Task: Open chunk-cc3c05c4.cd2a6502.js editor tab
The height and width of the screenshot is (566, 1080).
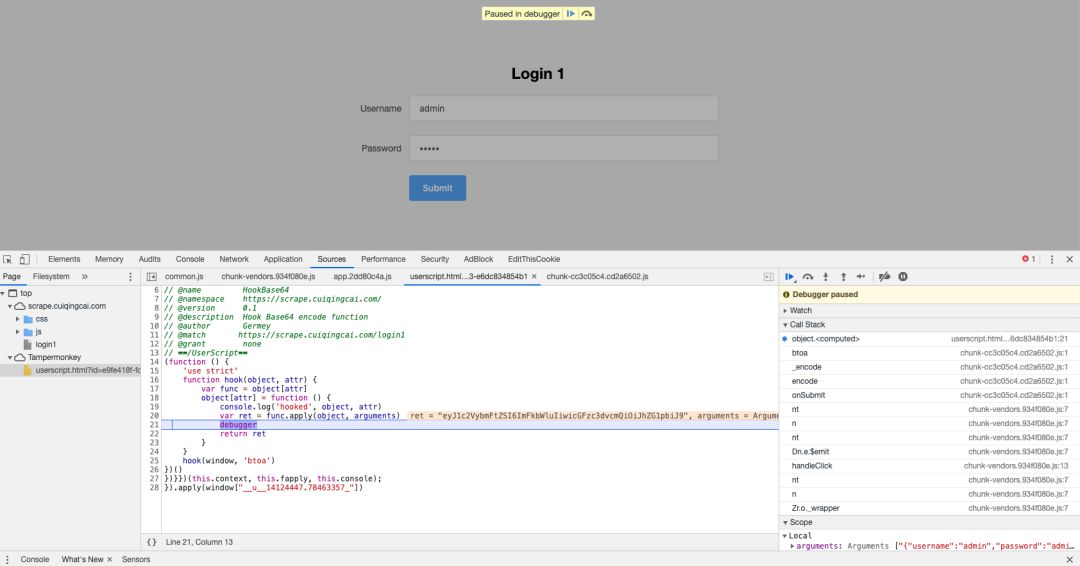Action: point(597,277)
